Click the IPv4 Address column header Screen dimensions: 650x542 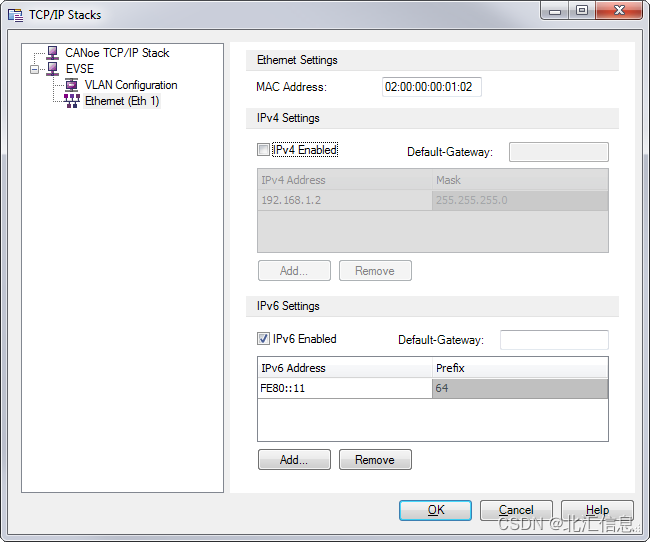pos(345,180)
